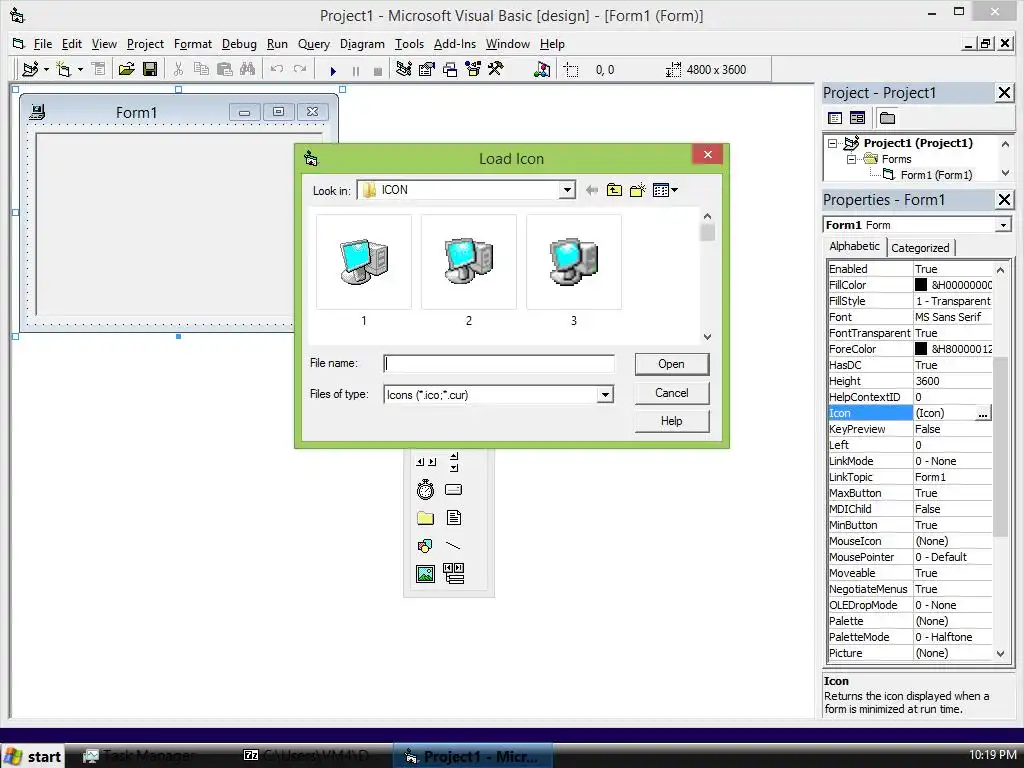Image resolution: width=1024 pixels, height=768 pixels.
Task: Click the Find binoculars icon
Action: coord(248,69)
